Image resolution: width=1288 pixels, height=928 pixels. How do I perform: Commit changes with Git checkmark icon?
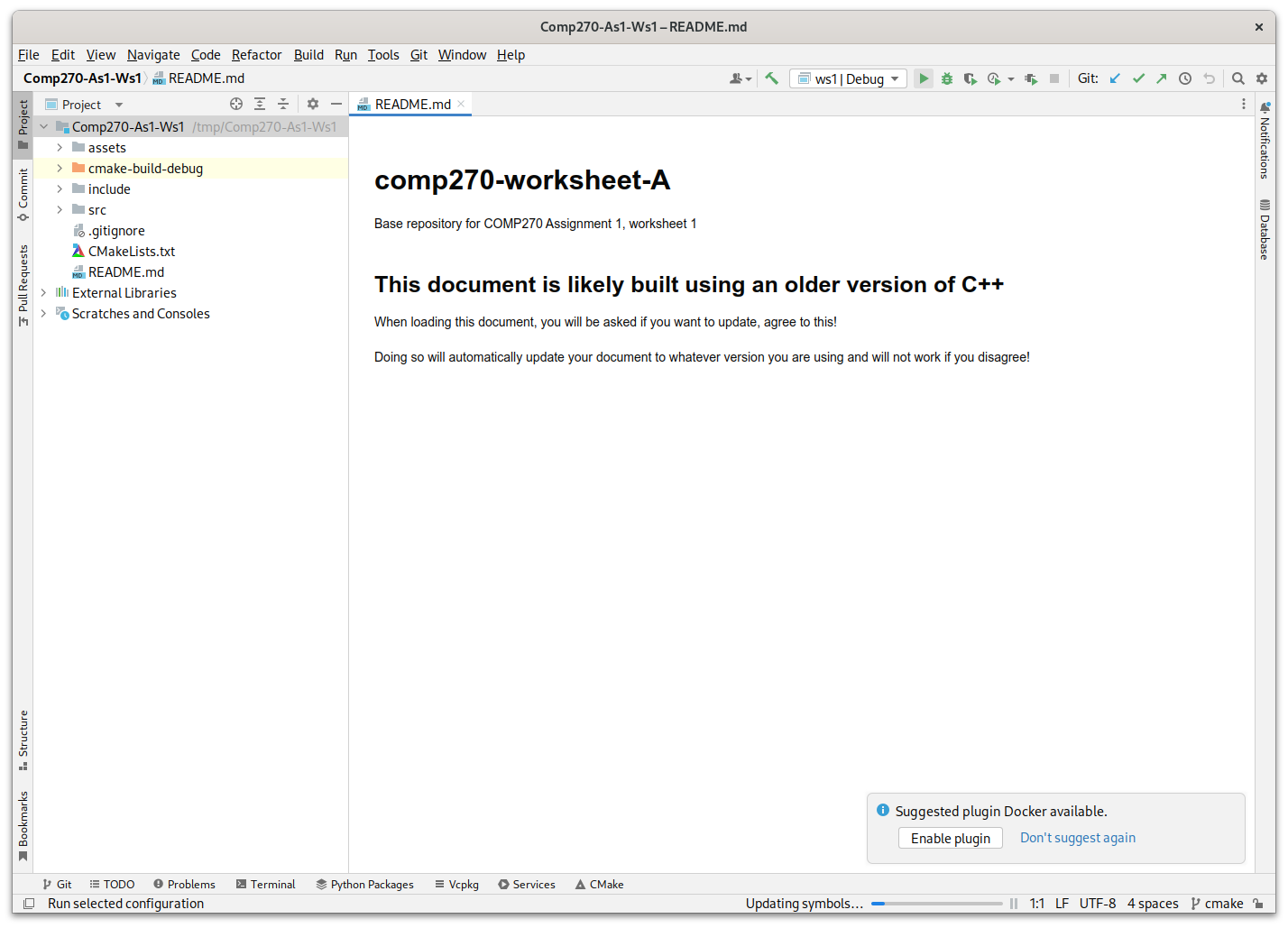point(1138,78)
